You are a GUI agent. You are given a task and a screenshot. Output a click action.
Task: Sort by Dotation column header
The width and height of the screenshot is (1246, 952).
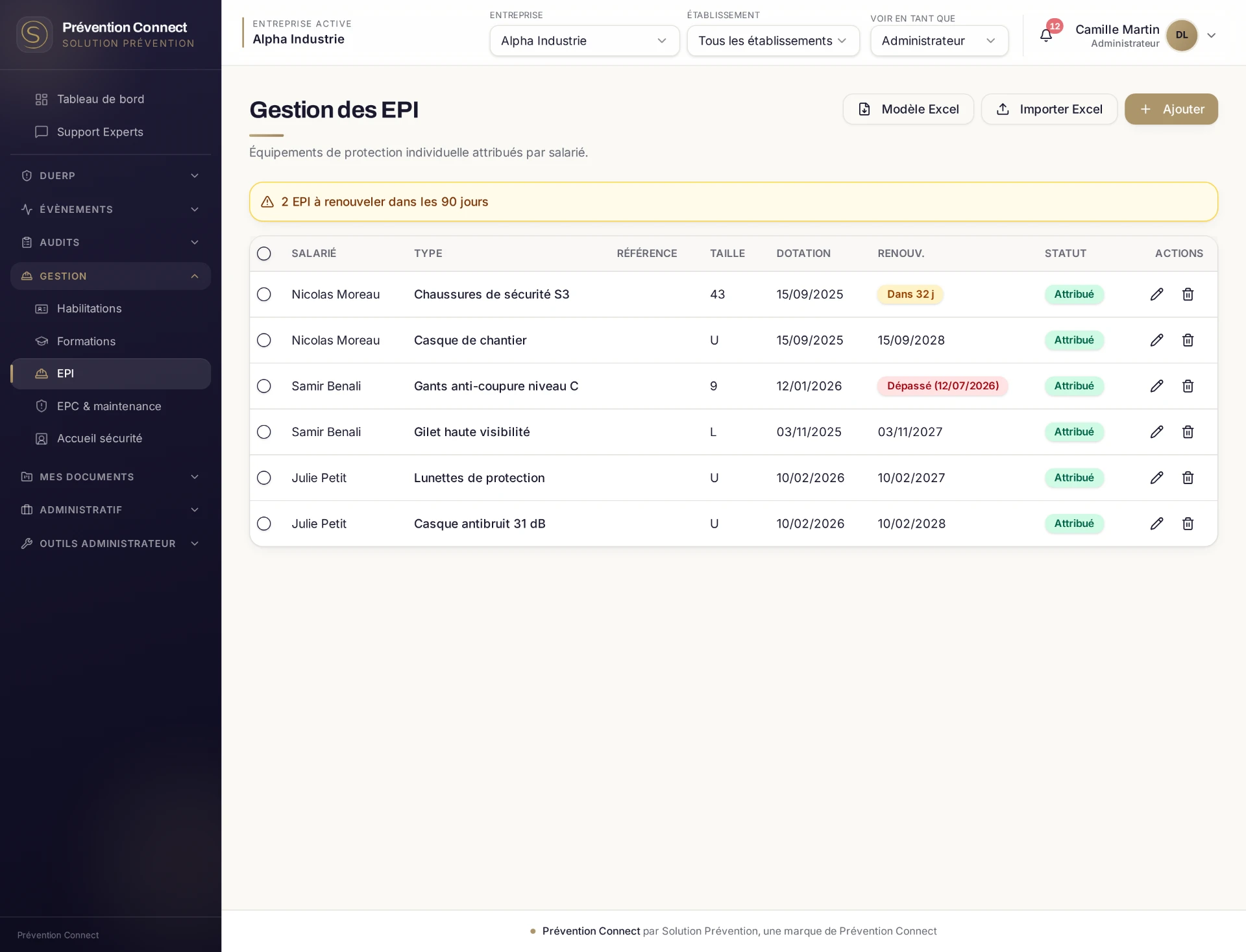[803, 254]
